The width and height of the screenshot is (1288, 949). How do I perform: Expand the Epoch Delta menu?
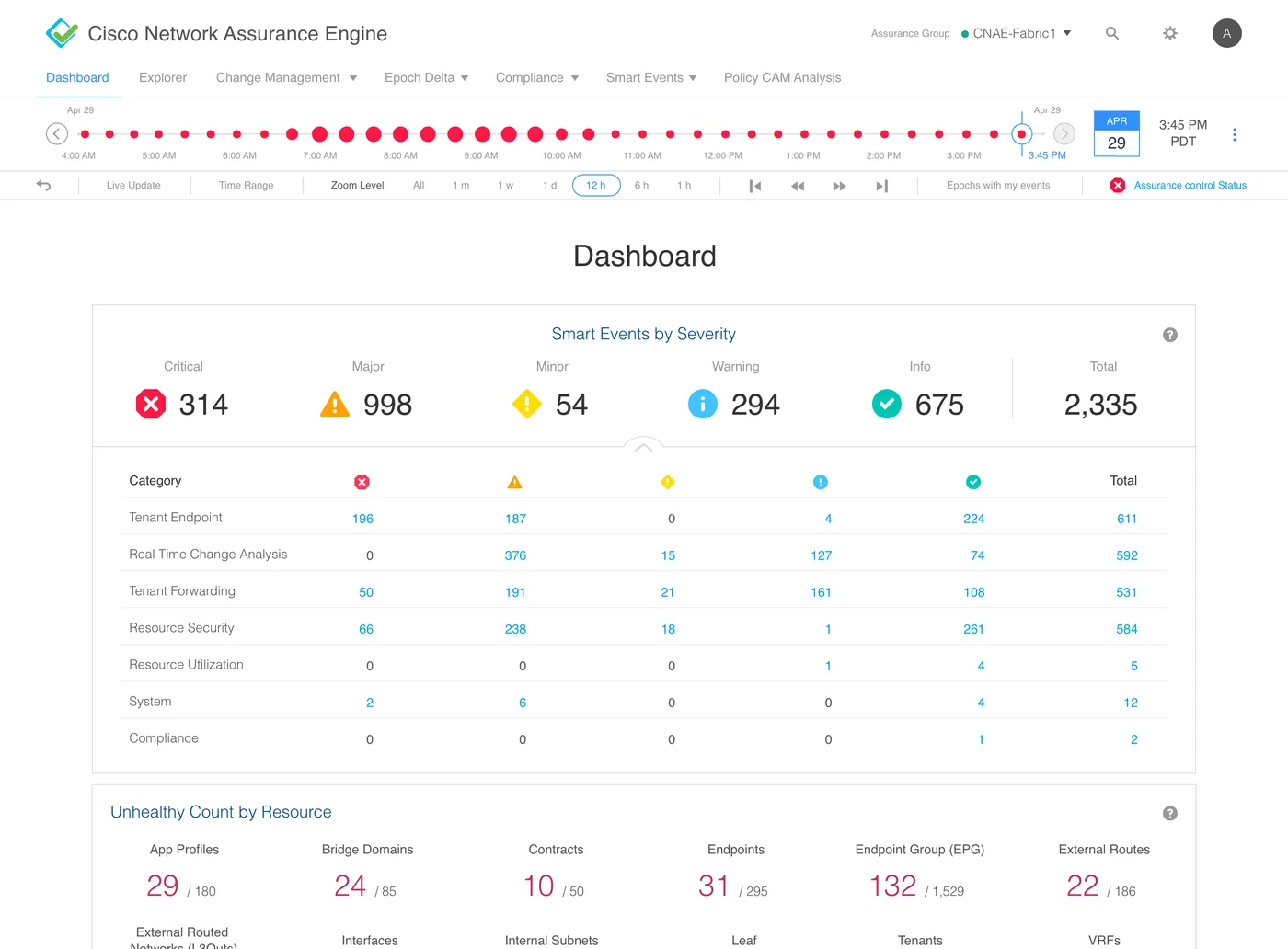427,78
